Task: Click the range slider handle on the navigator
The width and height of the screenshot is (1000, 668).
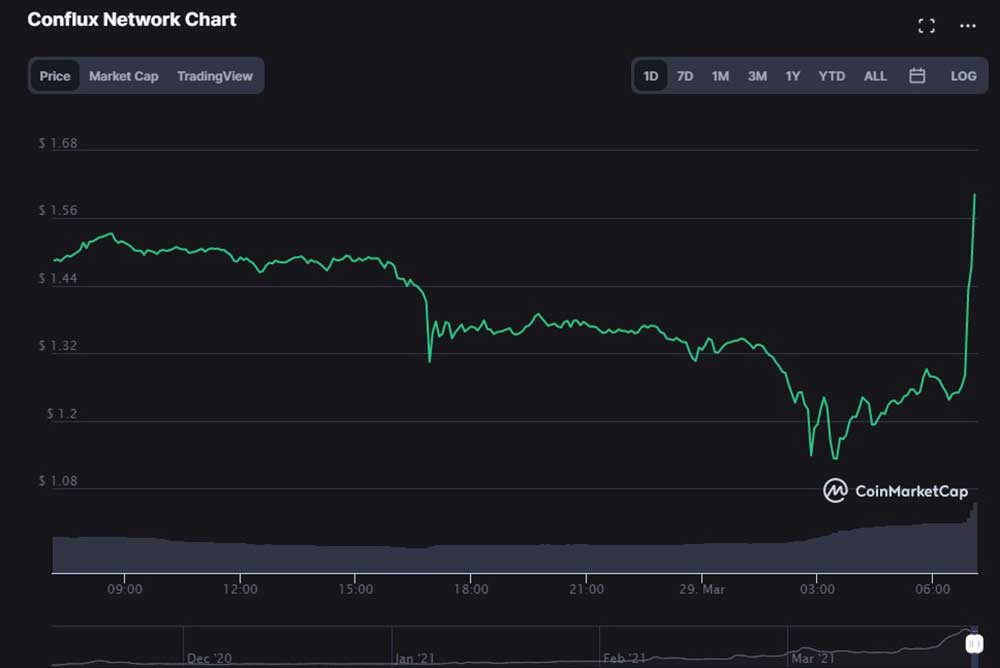Action: 974,644
